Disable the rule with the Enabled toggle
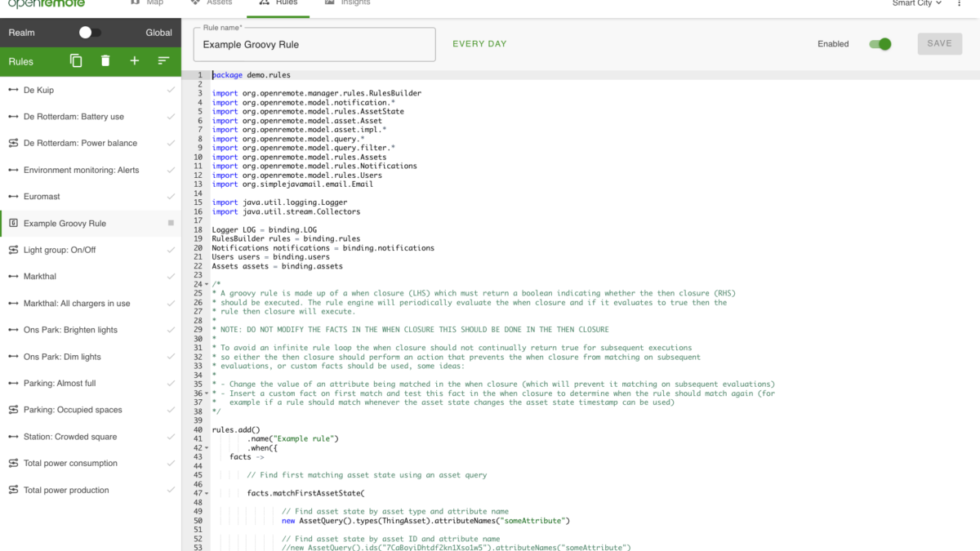The height and width of the screenshot is (551, 980). pos(879,44)
